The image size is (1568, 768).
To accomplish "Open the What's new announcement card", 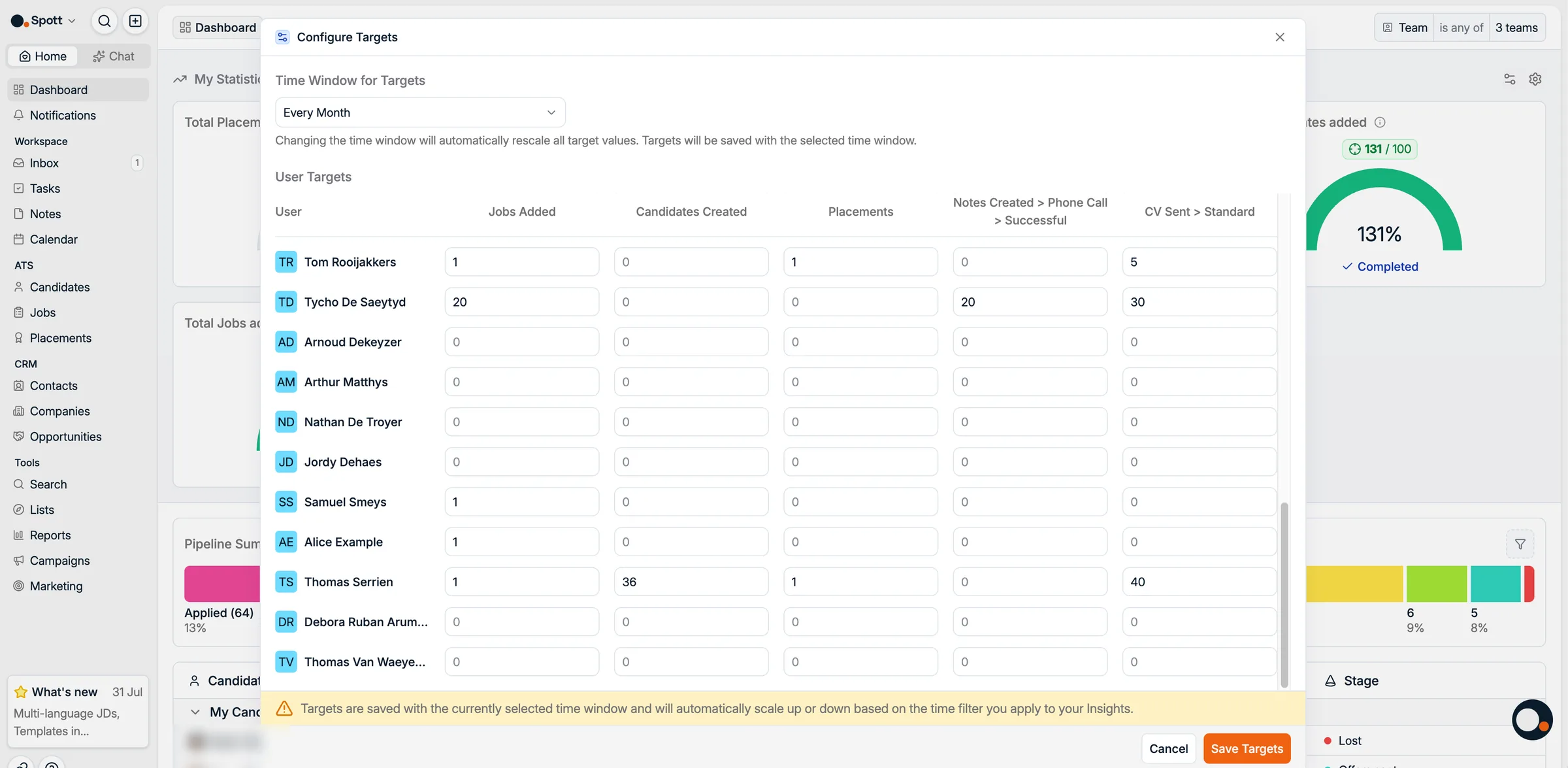I will click(78, 711).
